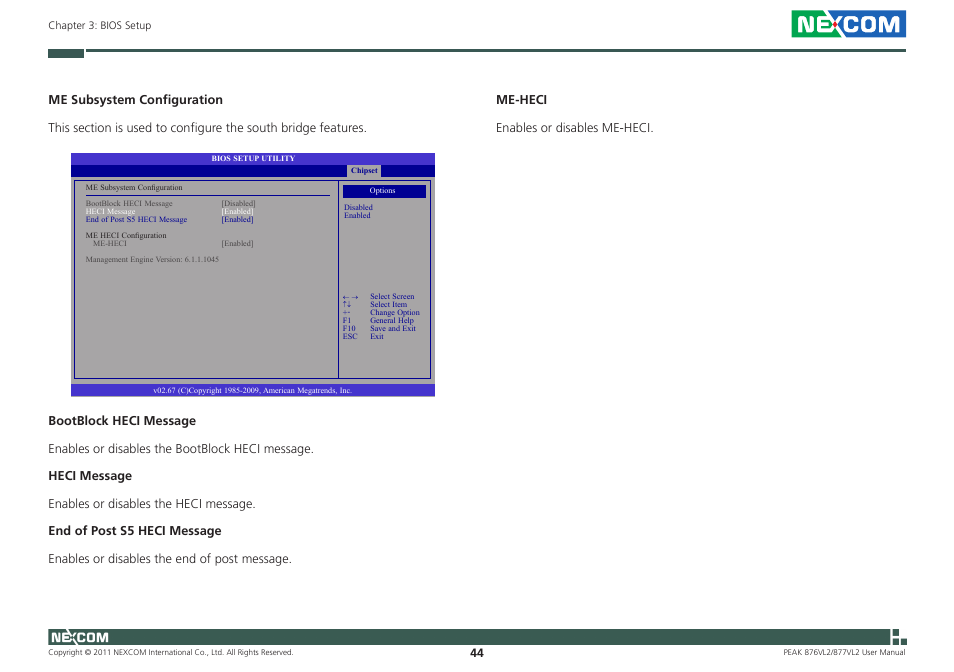Click the BootBlock HECI Message heading
This screenshot has width=954, height=672.
click(122, 421)
